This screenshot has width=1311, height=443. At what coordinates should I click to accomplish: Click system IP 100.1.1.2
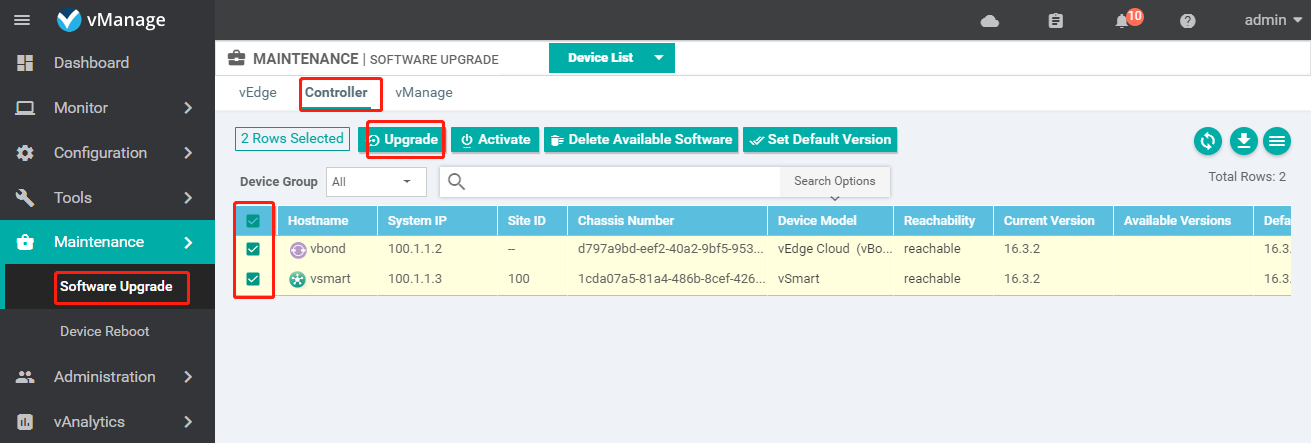pyautogui.click(x=414, y=250)
